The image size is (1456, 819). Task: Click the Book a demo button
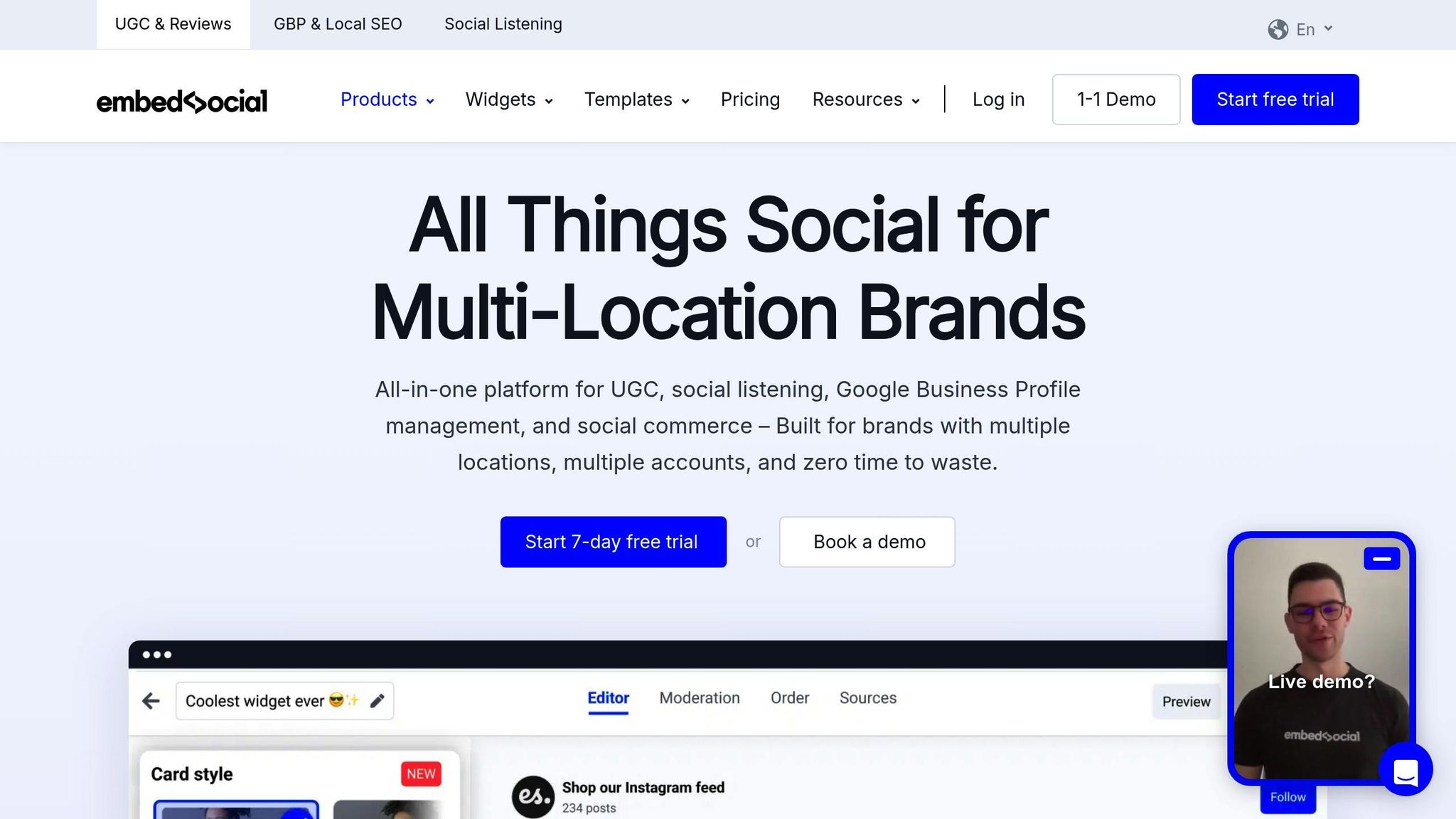[867, 542]
